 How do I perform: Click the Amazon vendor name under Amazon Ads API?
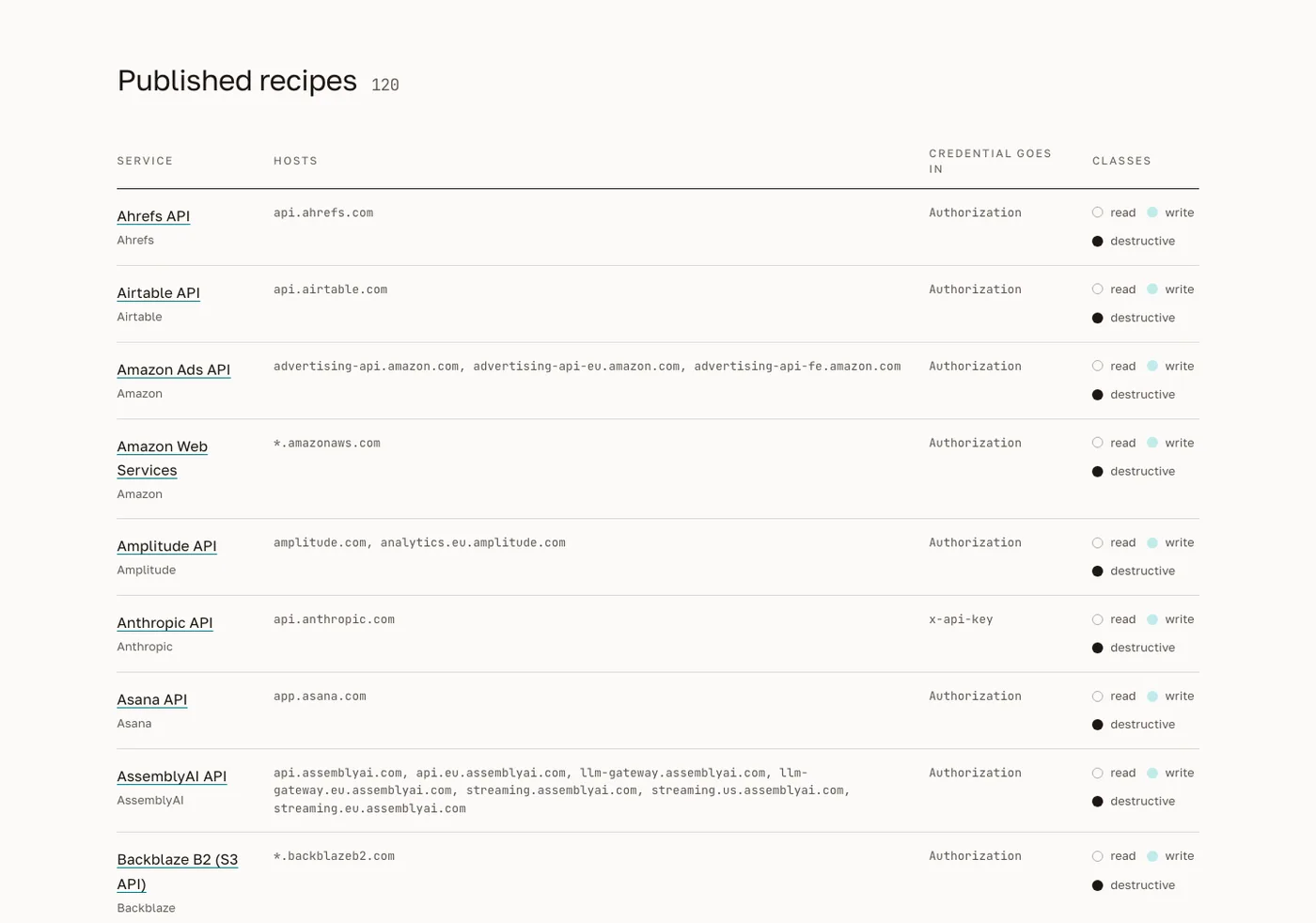139,394
